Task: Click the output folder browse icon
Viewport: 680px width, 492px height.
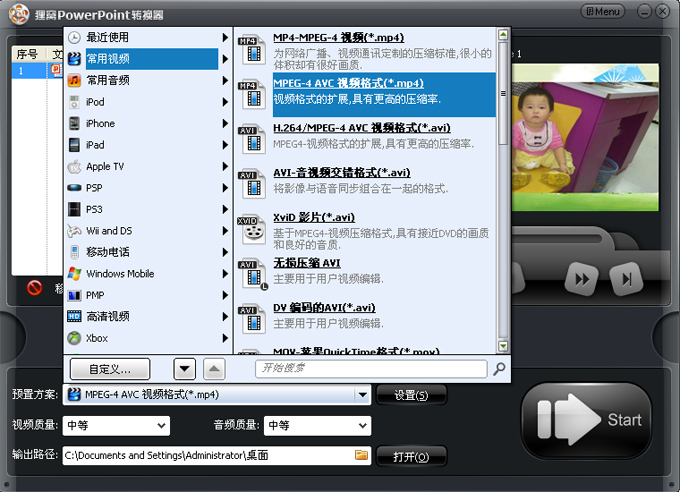Action: pyautogui.click(x=361, y=455)
